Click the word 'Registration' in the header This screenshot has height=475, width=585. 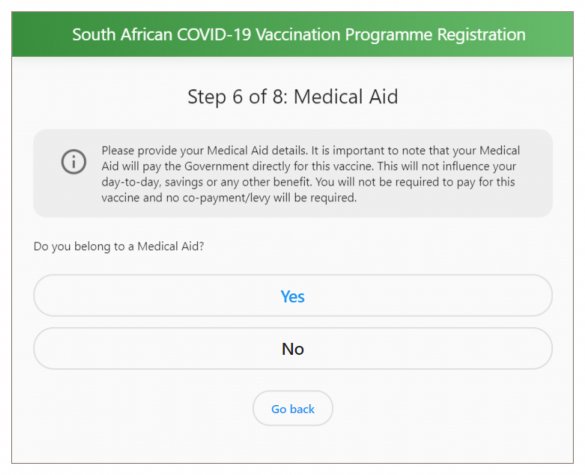(481, 35)
